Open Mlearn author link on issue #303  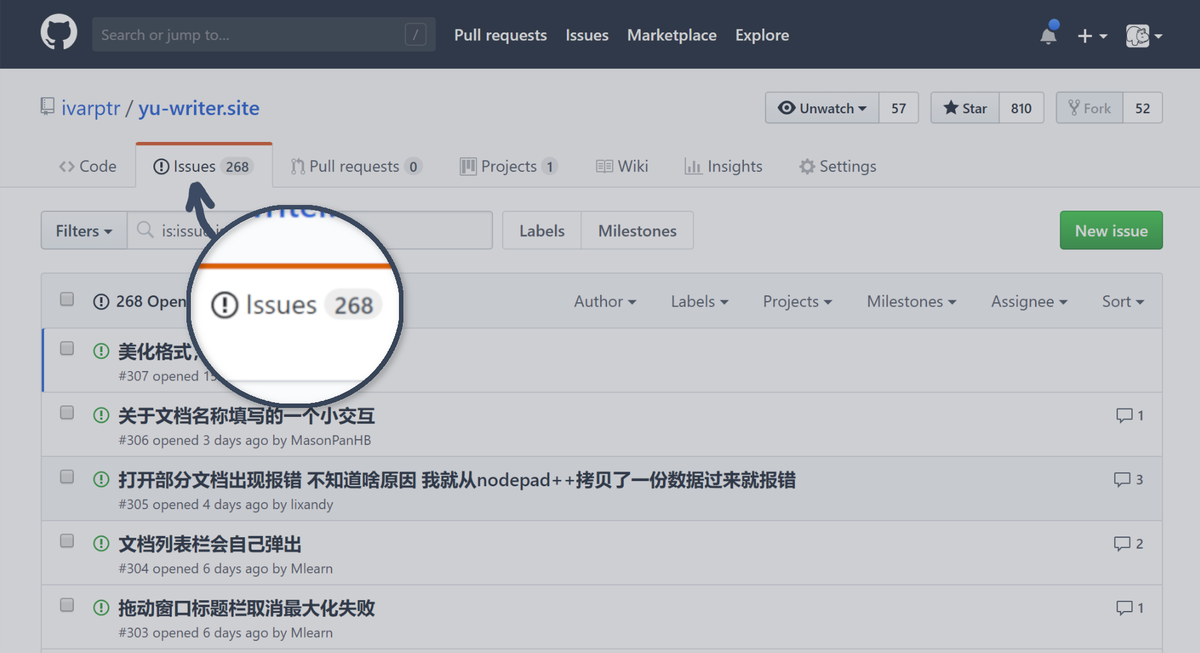(312, 632)
